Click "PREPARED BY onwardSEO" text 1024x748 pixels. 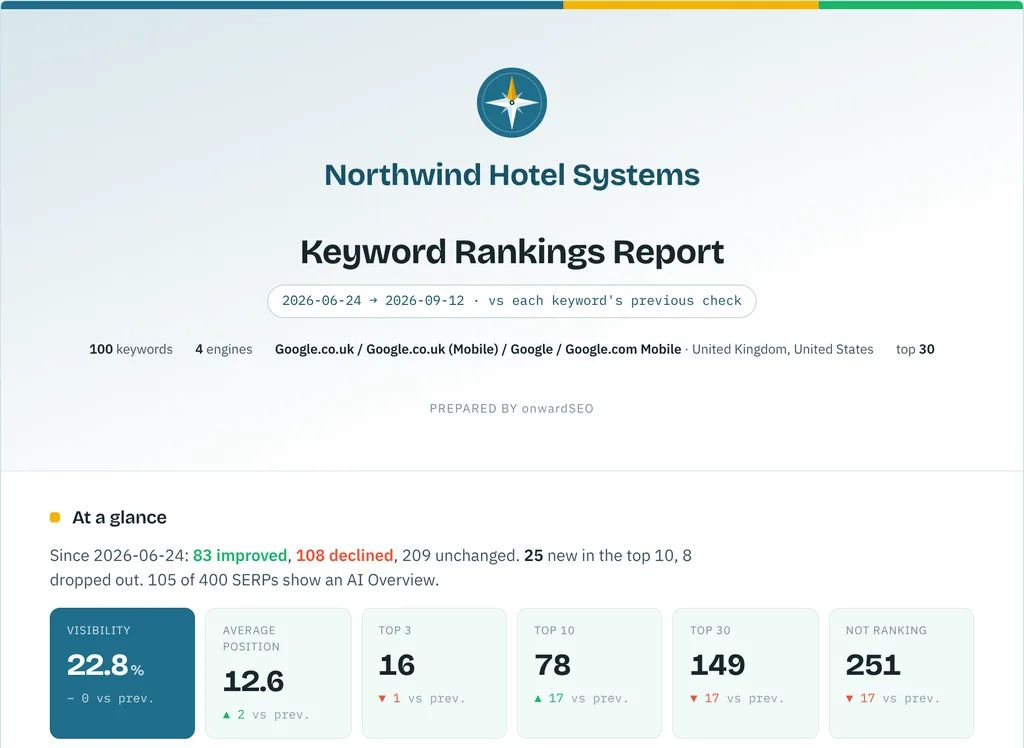pyautogui.click(x=511, y=409)
